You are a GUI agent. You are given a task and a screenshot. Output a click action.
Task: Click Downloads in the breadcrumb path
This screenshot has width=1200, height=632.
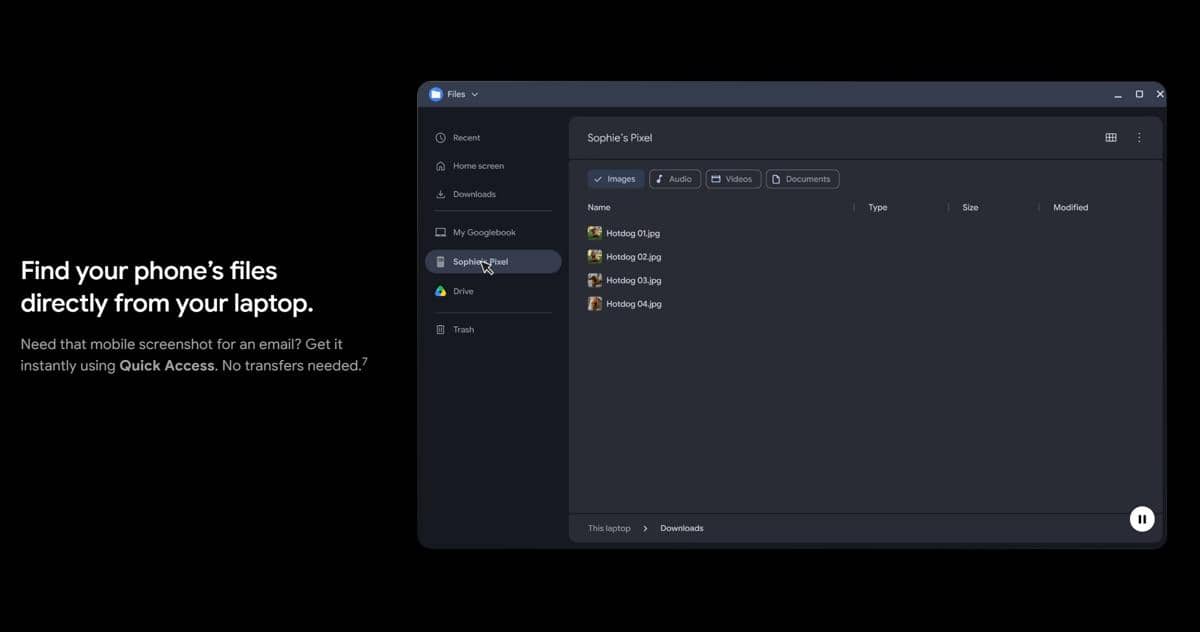click(682, 528)
